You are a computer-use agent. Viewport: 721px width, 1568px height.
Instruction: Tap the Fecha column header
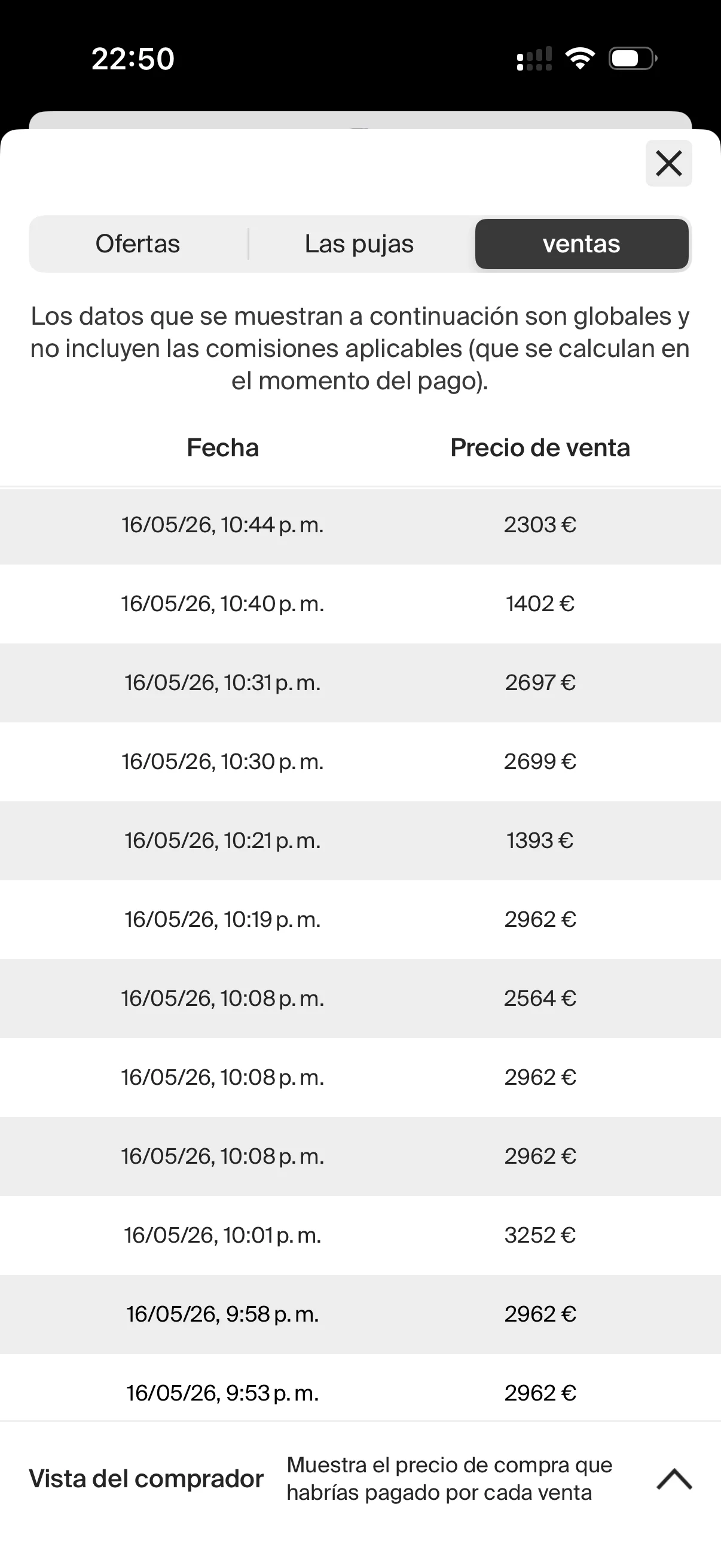222,447
